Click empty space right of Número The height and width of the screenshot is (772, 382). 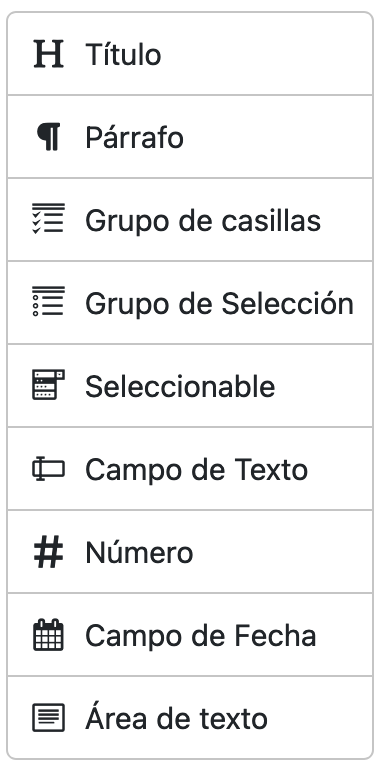pyautogui.click(x=281, y=552)
